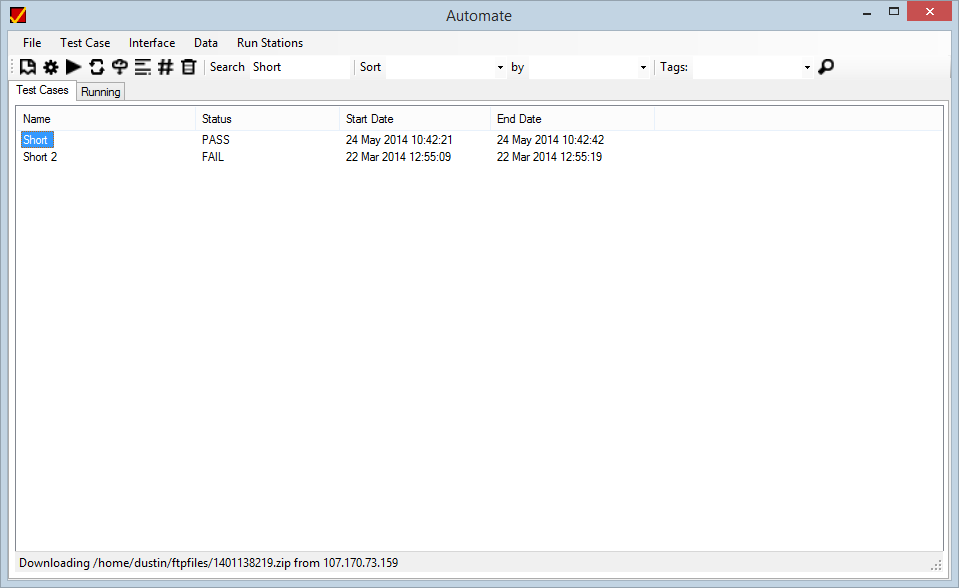Run the test with the play icon
The height and width of the screenshot is (588, 959).
(x=73, y=67)
